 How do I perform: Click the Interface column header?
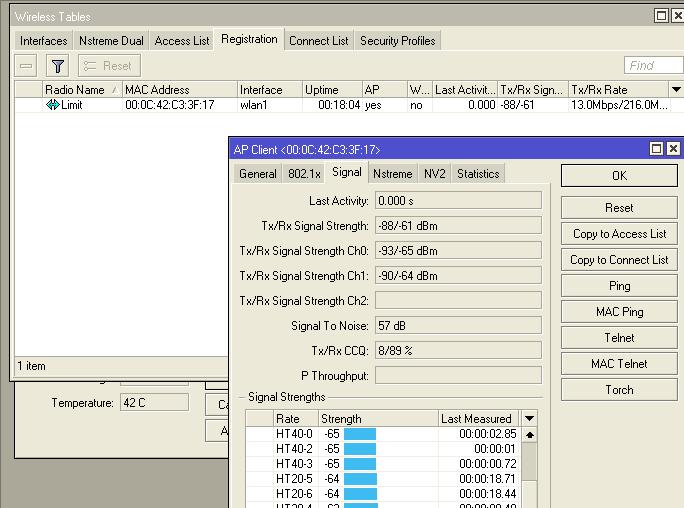coord(270,90)
